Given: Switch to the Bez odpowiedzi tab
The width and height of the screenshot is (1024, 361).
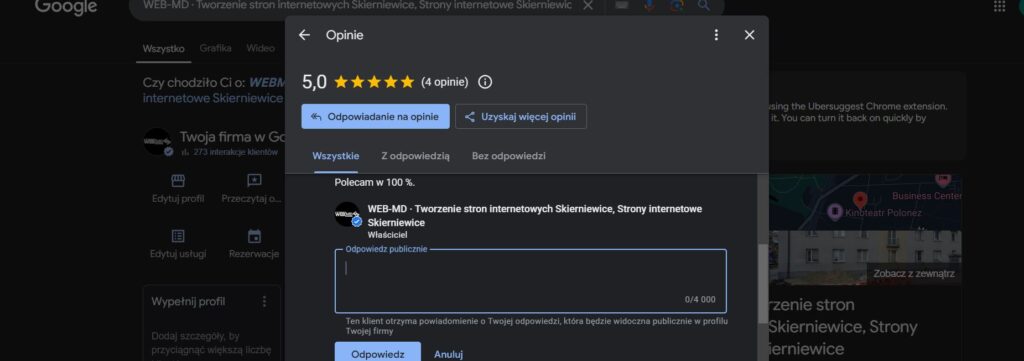Looking at the screenshot, I should pos(509,156).
